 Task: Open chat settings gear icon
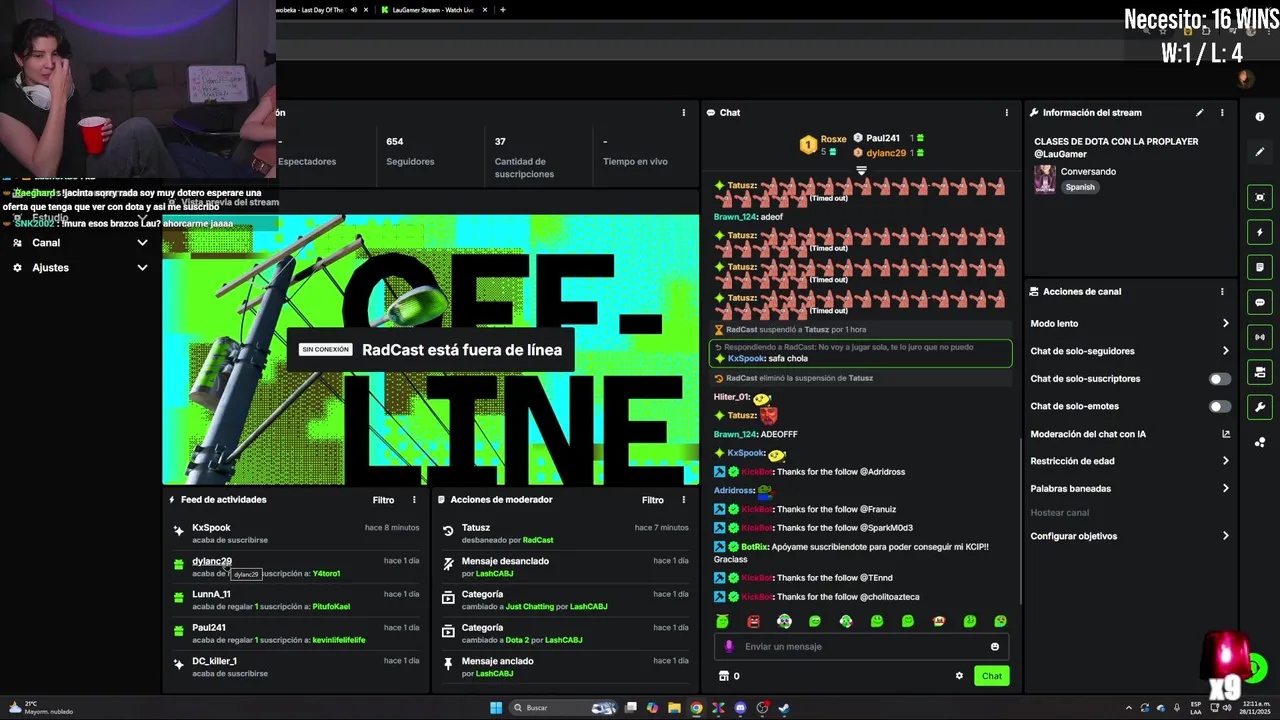pos(959,676)
